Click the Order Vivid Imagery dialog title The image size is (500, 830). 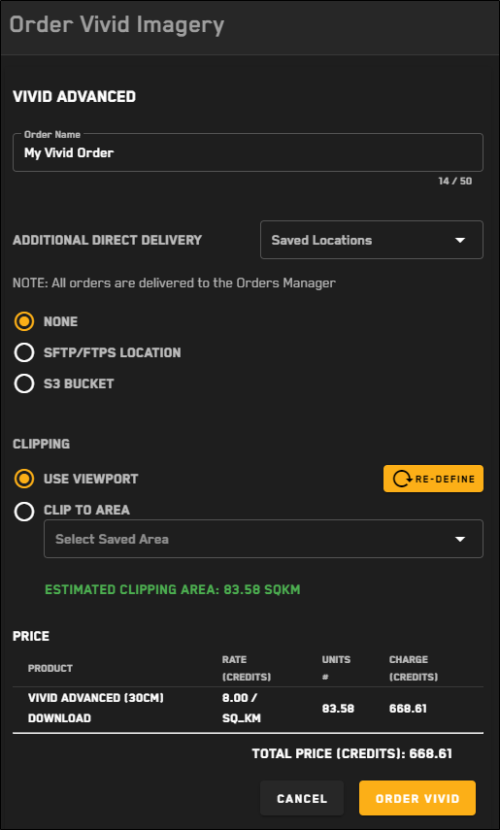point(117,25)
